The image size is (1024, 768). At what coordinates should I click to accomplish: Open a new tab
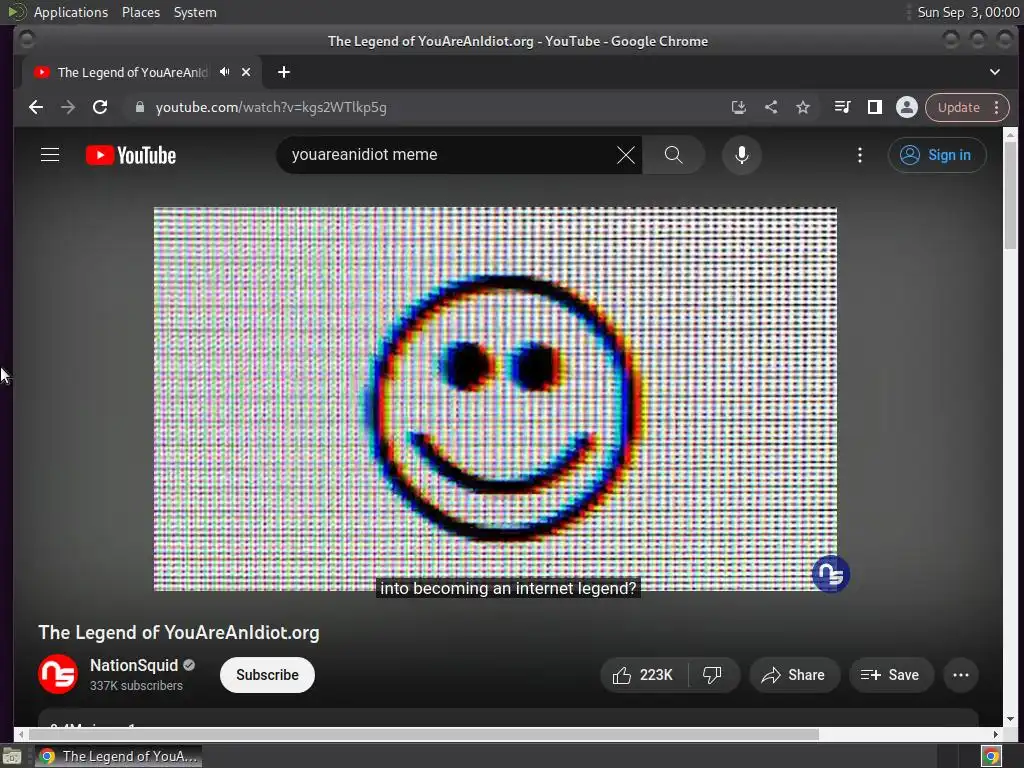click(x=283, y=72)
